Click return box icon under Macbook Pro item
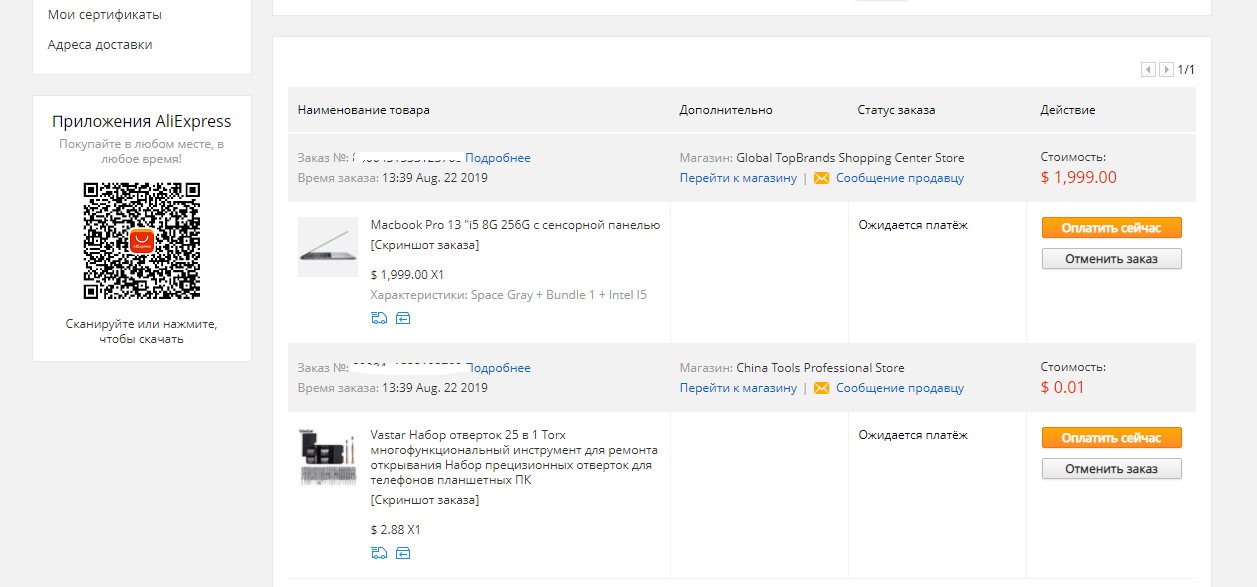 click(403, 319)
